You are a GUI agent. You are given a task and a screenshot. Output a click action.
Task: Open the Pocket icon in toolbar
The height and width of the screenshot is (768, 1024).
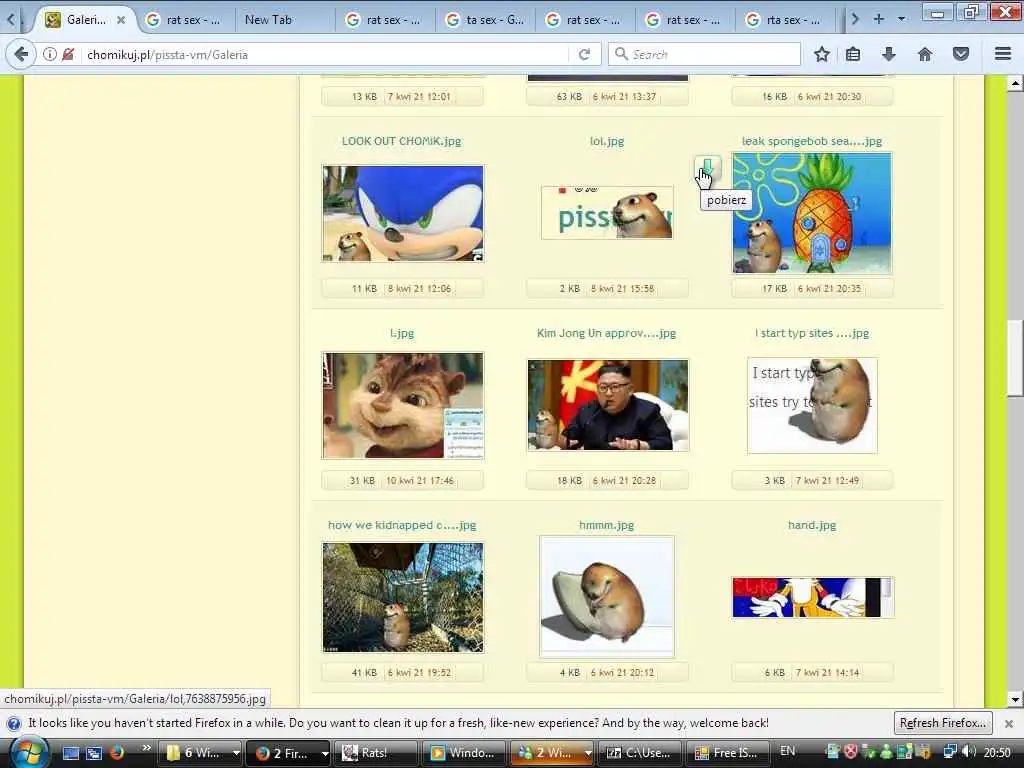[x=961, y=54]
